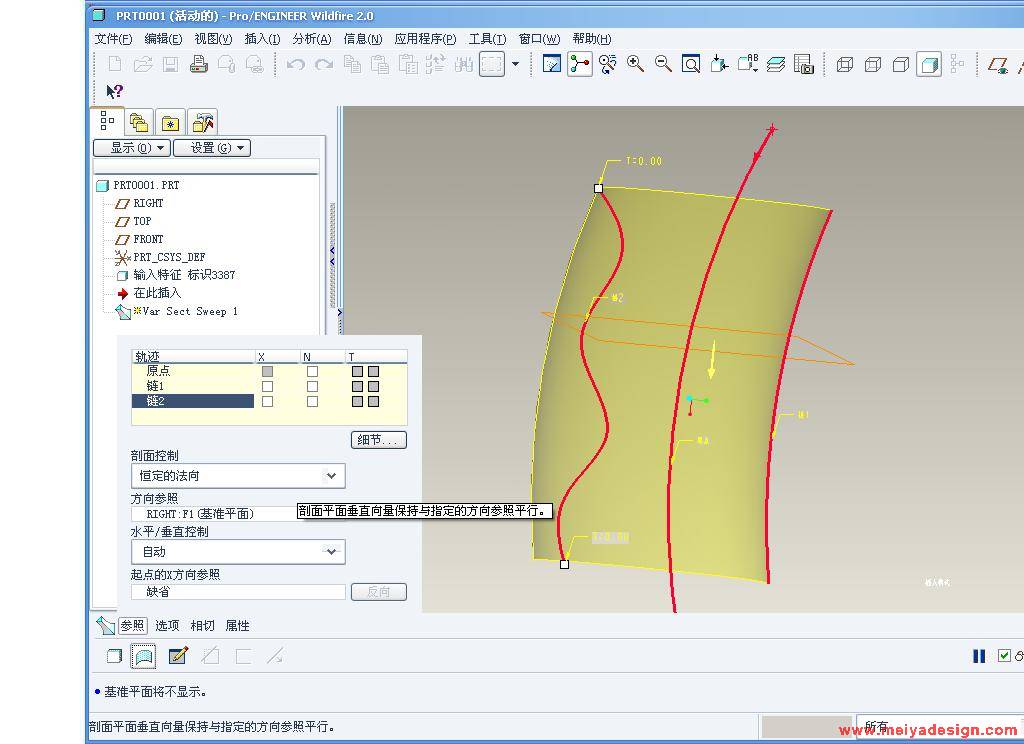
Task: Toggle X checkbox for 链1 trajectory
Action: [267, 386]
